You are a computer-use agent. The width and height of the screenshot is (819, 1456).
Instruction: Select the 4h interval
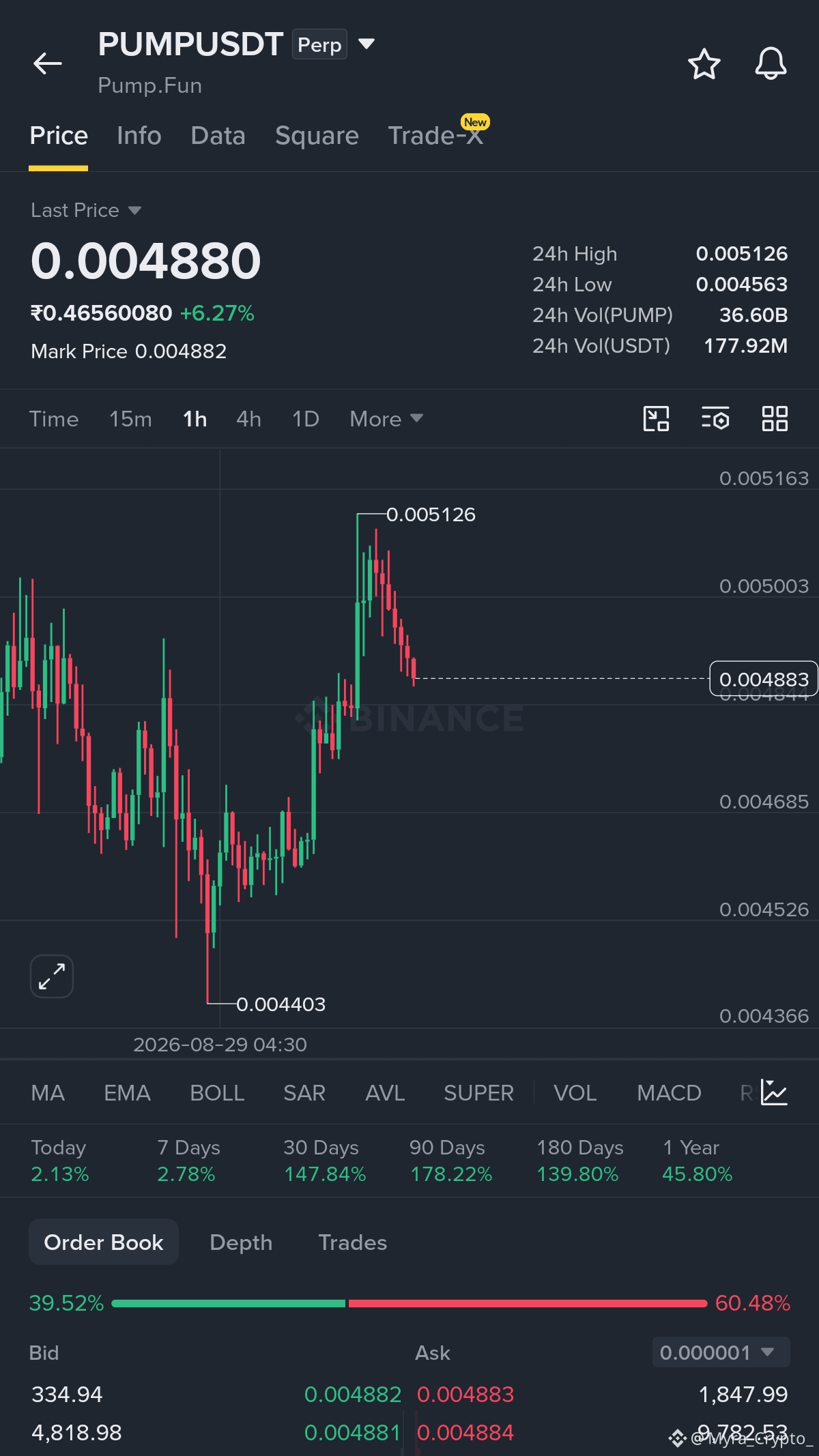click(x=248, y=419)
